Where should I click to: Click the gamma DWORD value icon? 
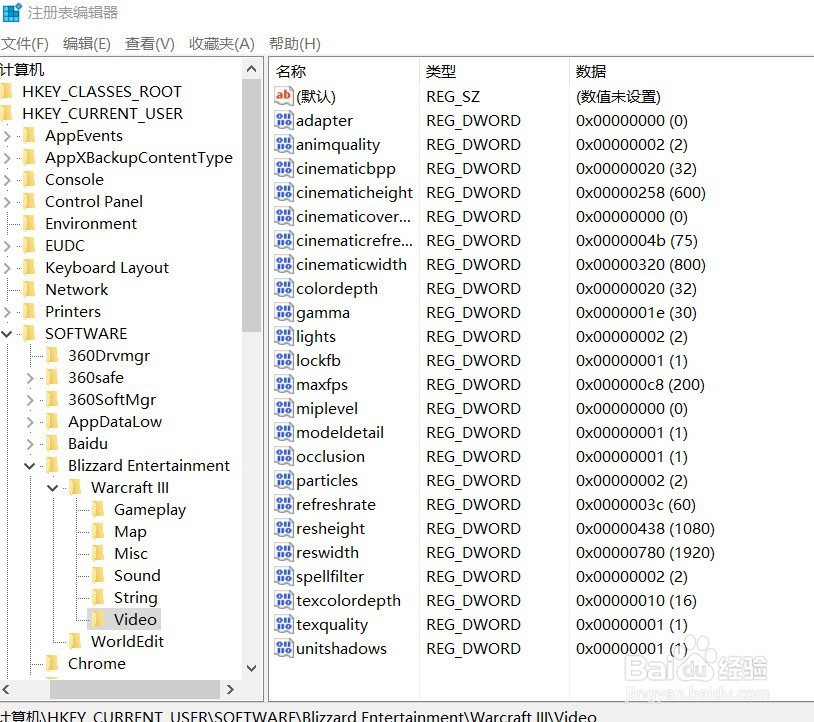pos(282,312)
